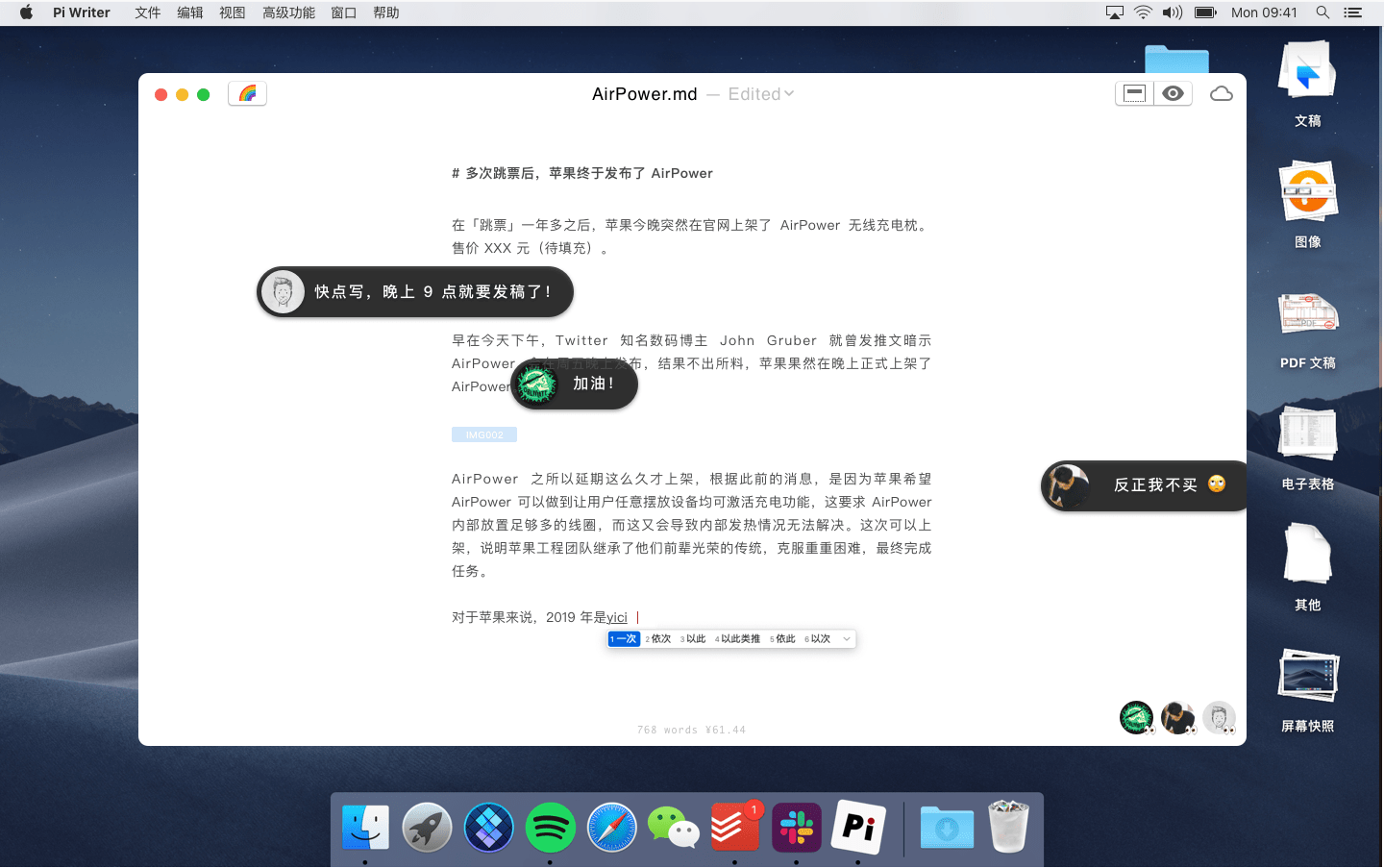Open the 视图 menu
The image size is (1384, 868).
[x=233, y=12]
